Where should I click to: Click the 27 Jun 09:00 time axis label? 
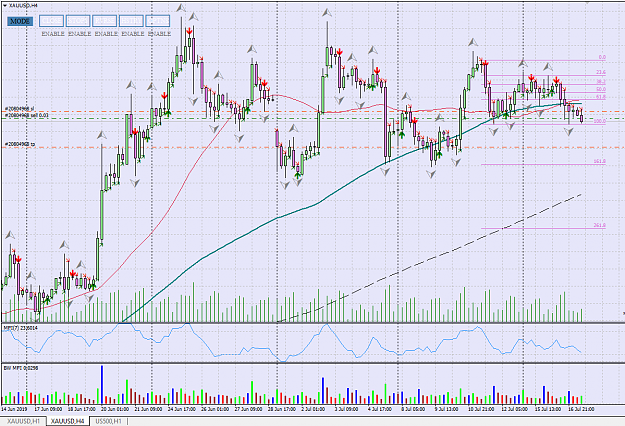(x=249, y=409)
